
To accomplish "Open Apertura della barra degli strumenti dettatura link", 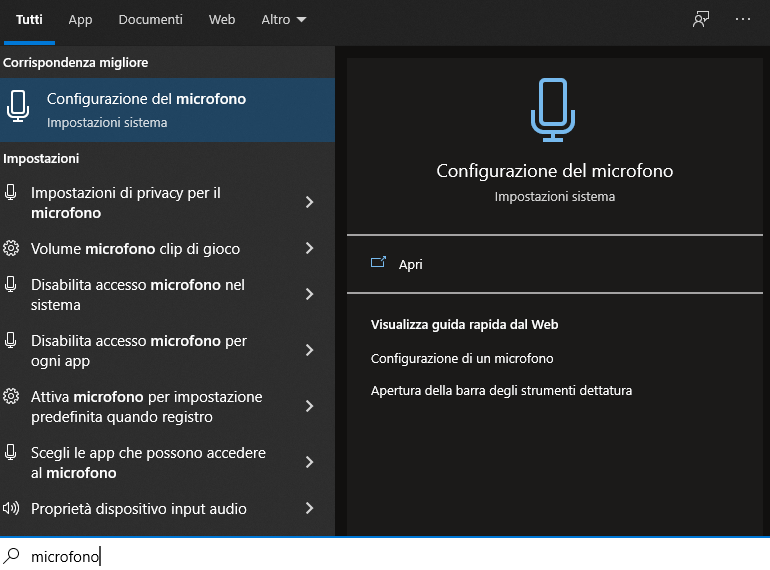I will pos(501,390).
